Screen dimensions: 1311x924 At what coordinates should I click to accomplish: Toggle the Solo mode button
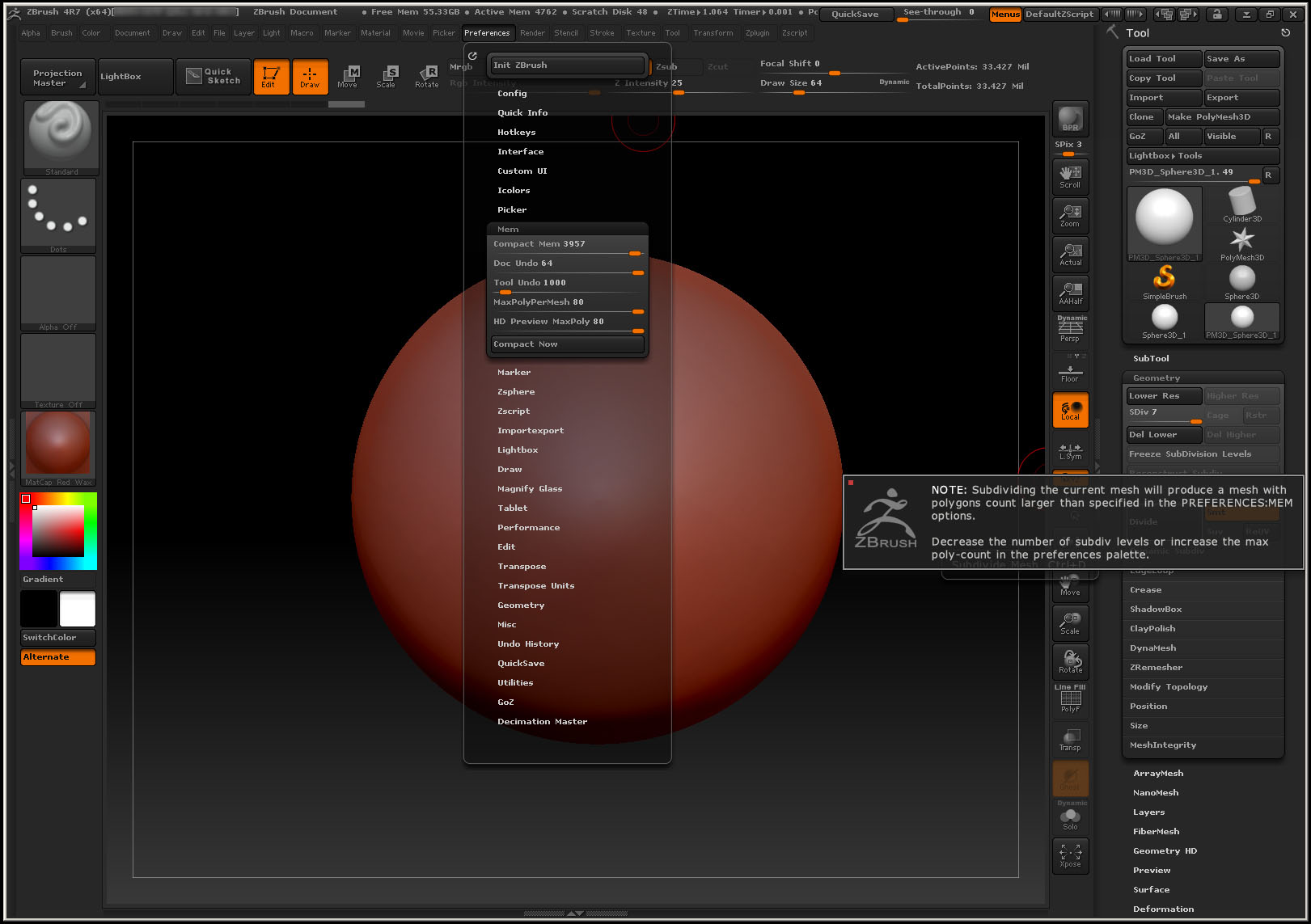click(x=1070, y=817)
